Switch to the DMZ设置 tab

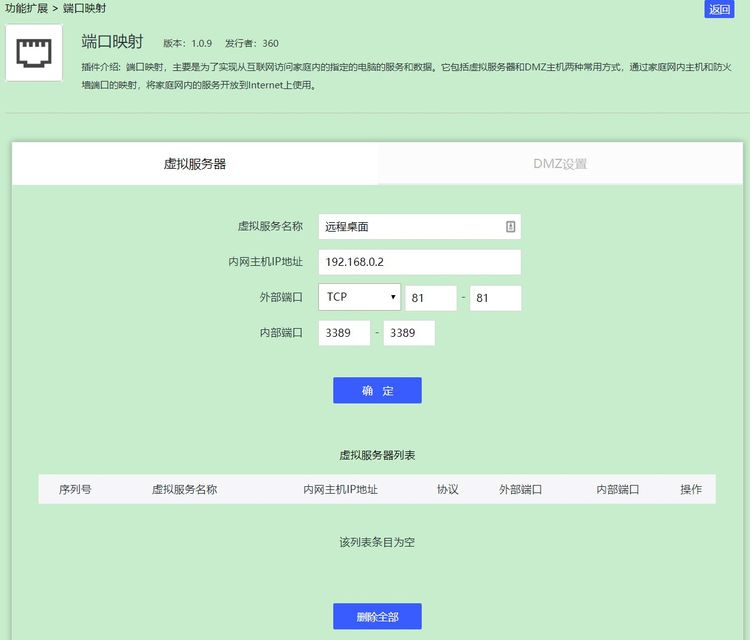[560, 164]
